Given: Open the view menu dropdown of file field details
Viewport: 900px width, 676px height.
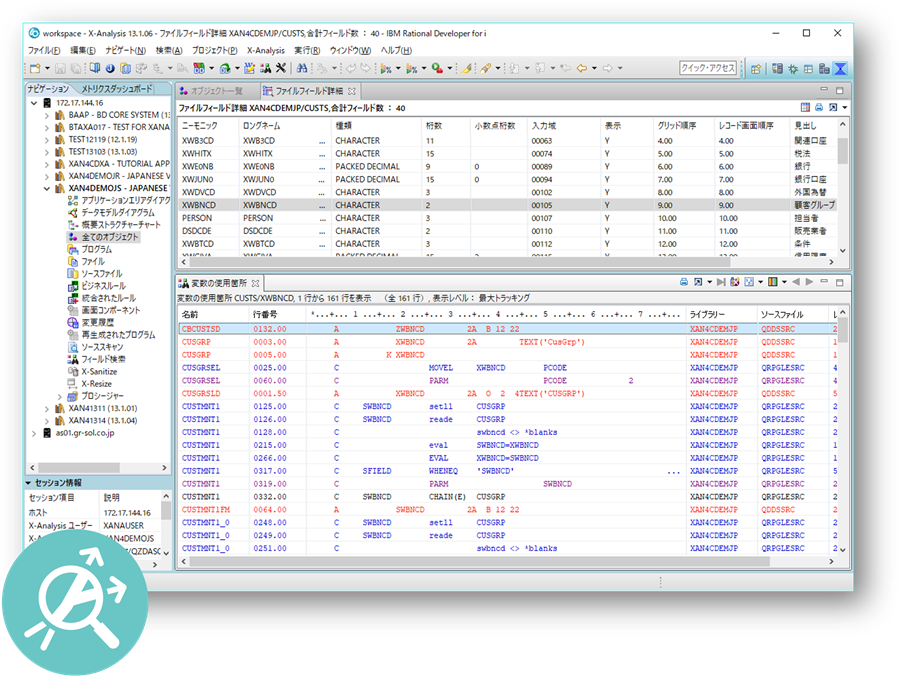Looking at the screenshot, I should click(845, 108).
